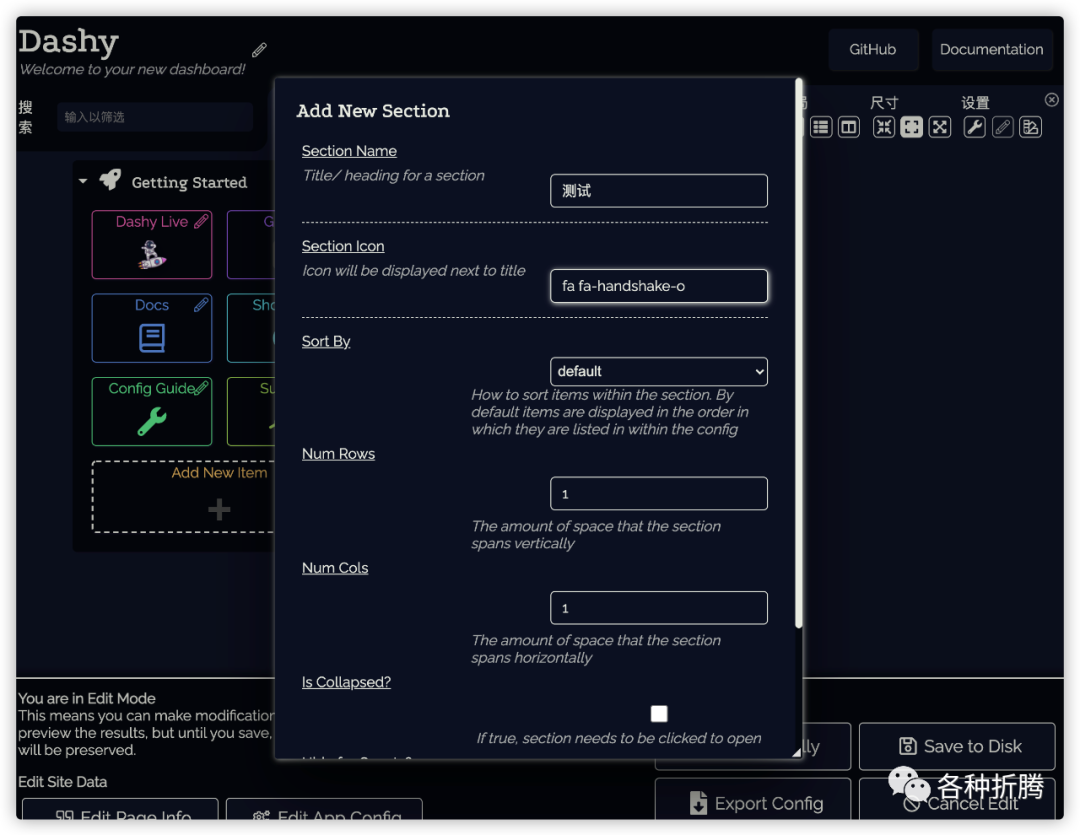
Task: Click the Add New Item tile label
Action: pos(219,473)
